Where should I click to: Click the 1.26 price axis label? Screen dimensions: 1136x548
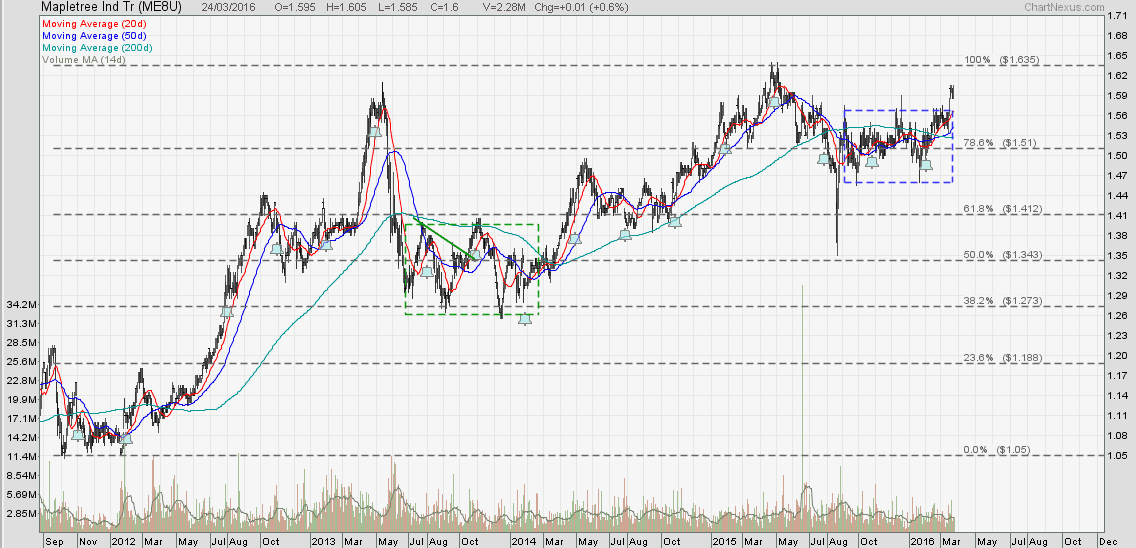[1118, 315]
